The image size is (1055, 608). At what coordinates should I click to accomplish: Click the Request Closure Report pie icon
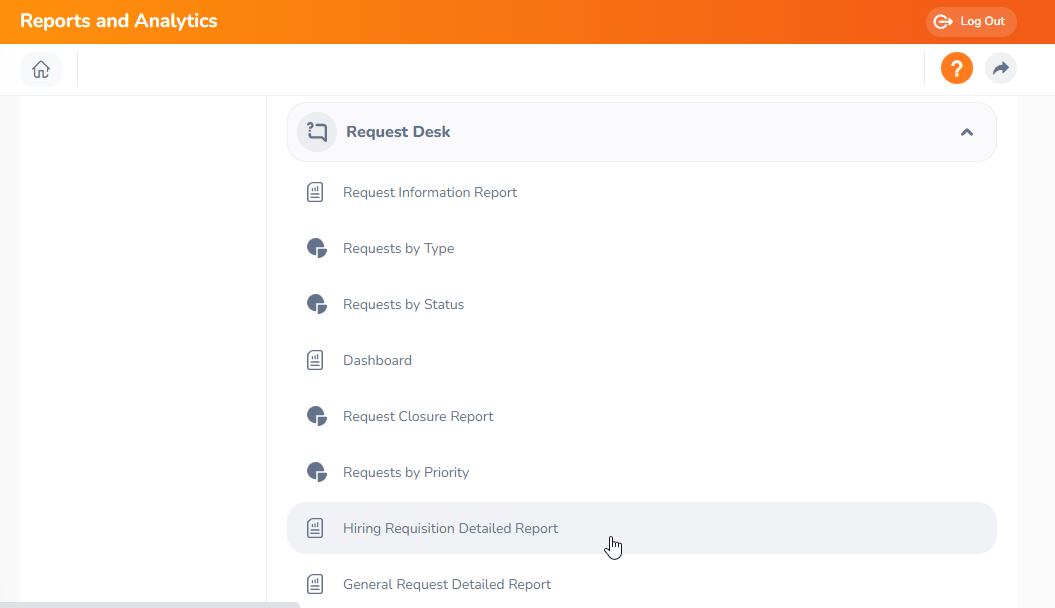316,417
